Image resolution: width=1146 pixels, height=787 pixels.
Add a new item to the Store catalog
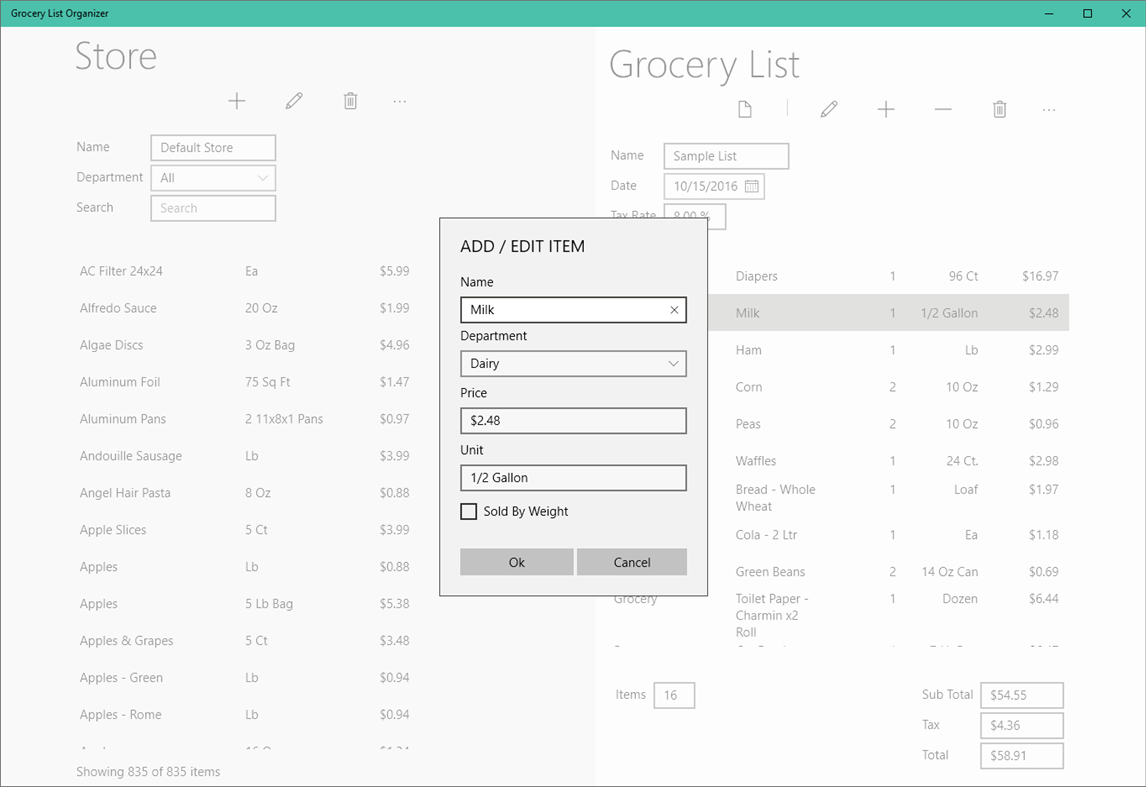[237, 101]
